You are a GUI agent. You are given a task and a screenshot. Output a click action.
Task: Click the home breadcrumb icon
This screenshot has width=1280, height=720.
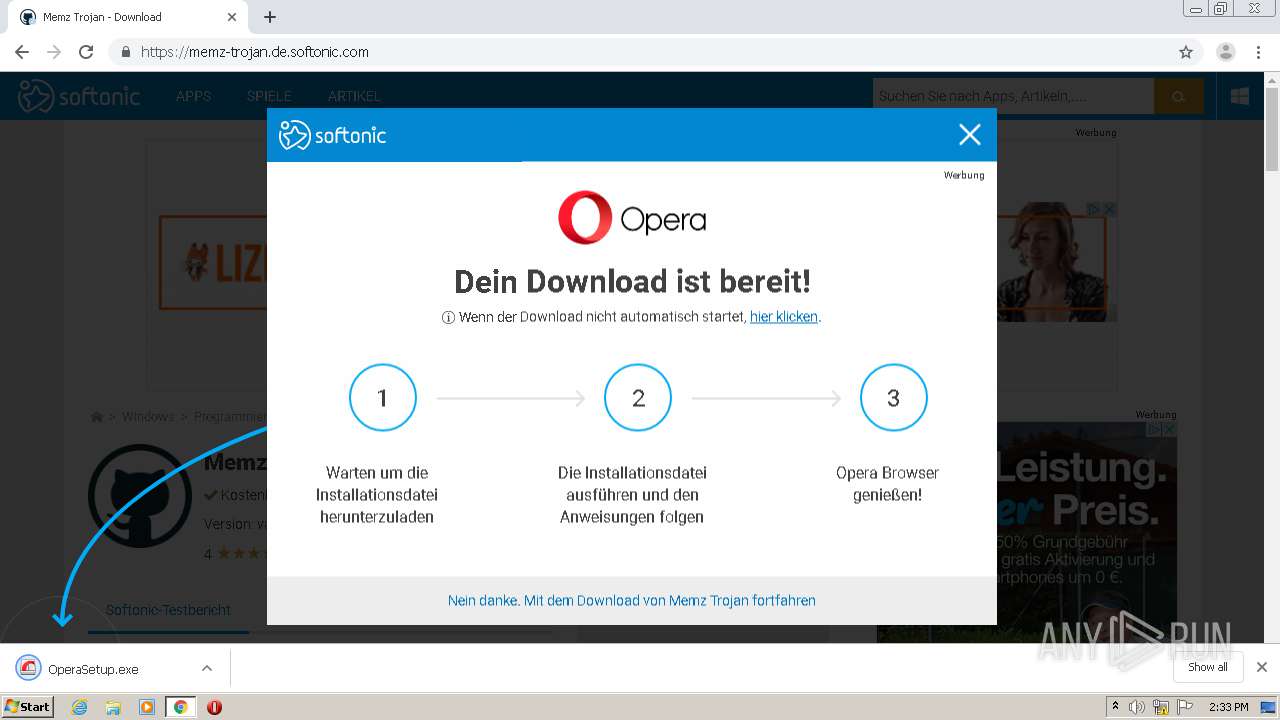[x=97, y=417]
